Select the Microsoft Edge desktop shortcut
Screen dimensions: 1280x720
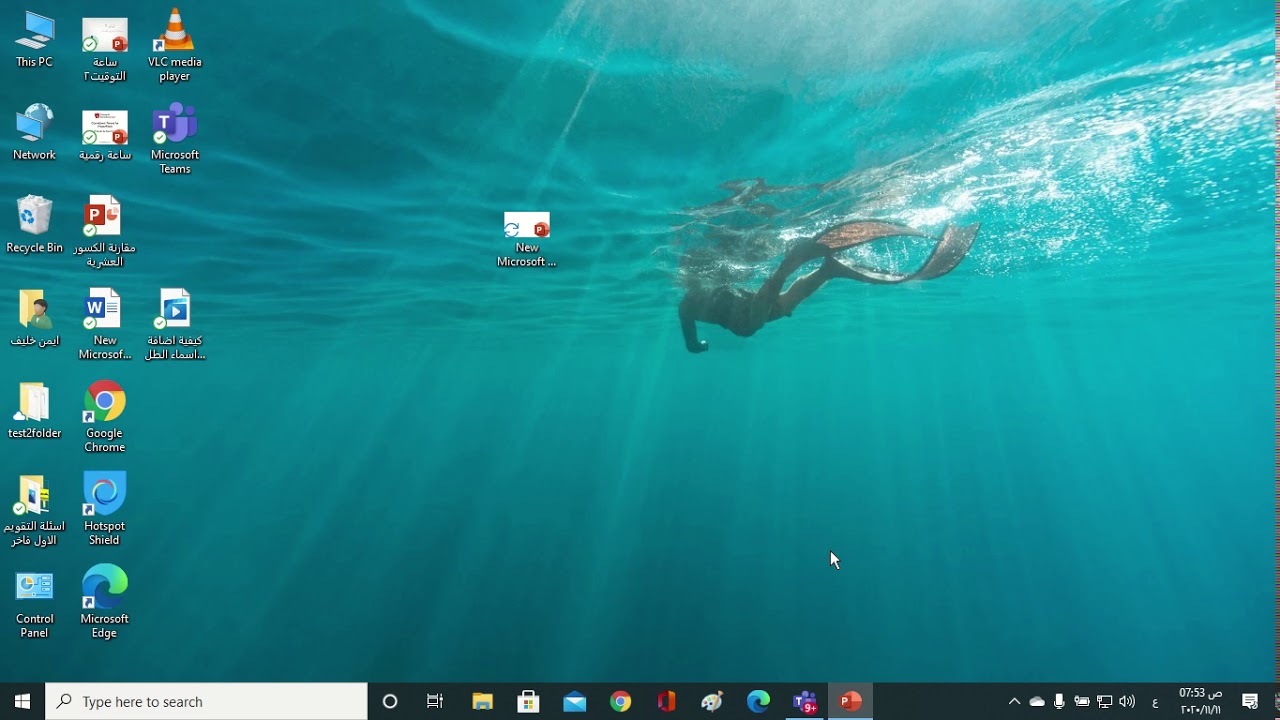tap(105, 604)
